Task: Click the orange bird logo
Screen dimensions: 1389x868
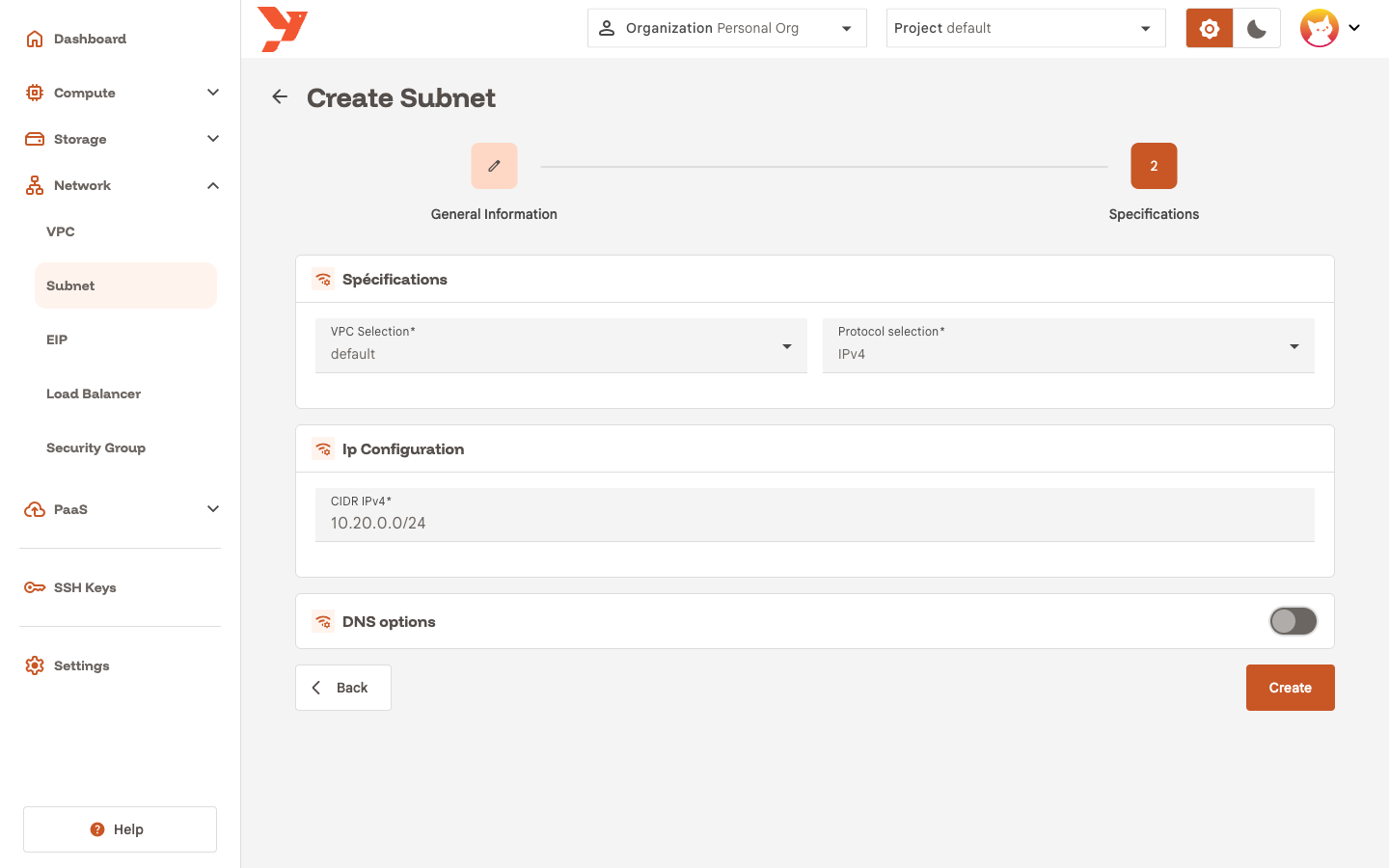Action: 283,29
